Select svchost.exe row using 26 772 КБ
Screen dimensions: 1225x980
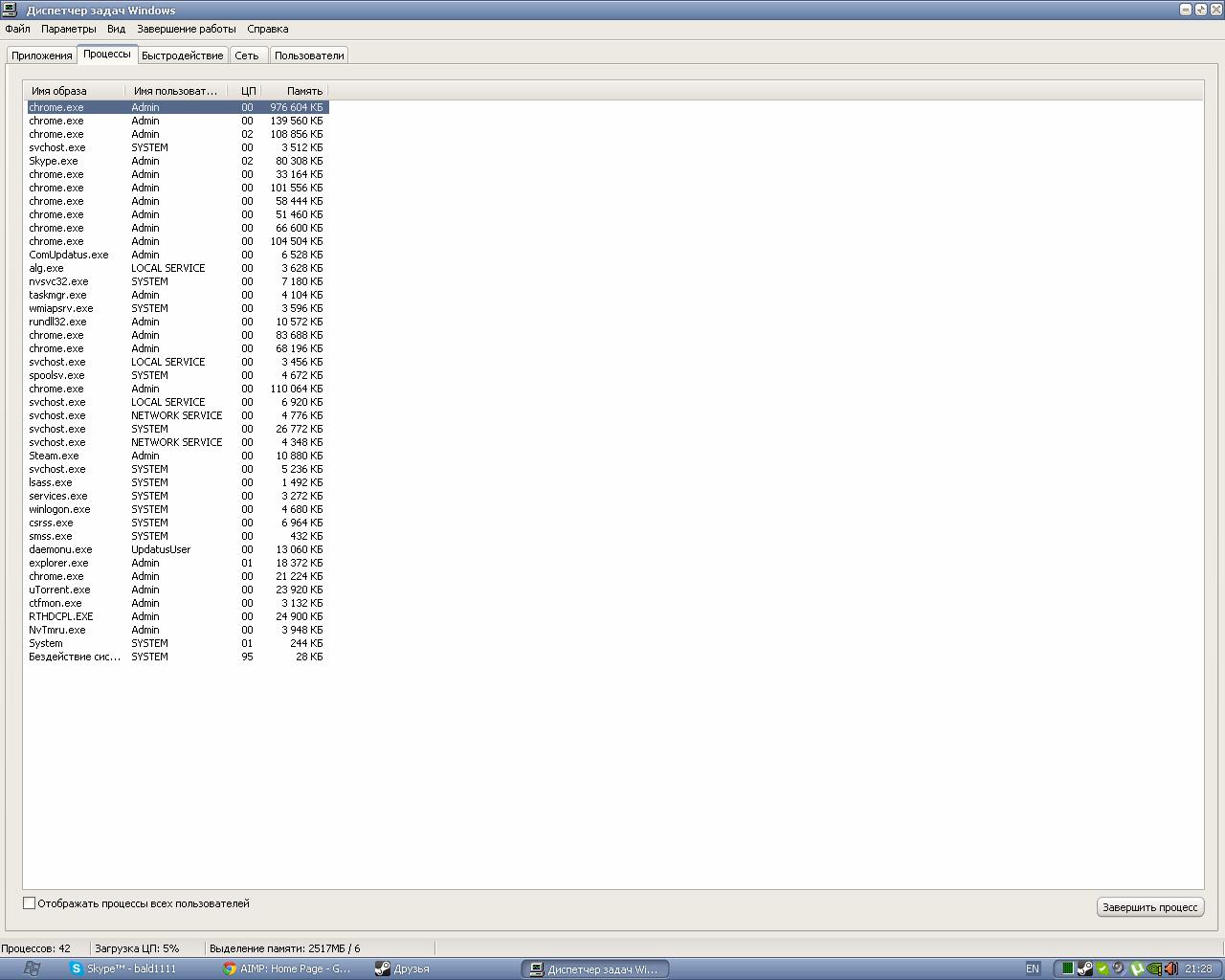pyautogui.click(x=177, y=429)
